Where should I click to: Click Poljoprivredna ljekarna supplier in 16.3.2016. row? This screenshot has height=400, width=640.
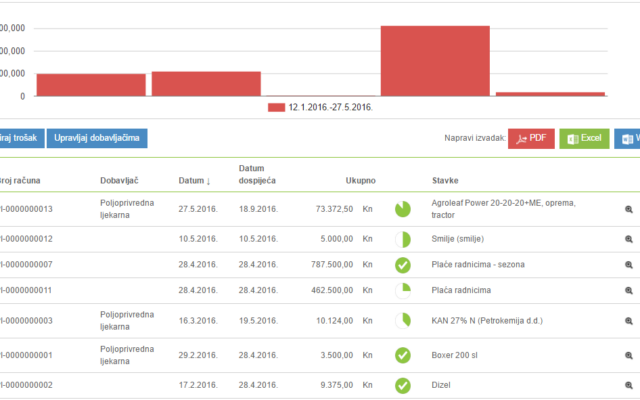pyautogui.click(x=127, y=321)
